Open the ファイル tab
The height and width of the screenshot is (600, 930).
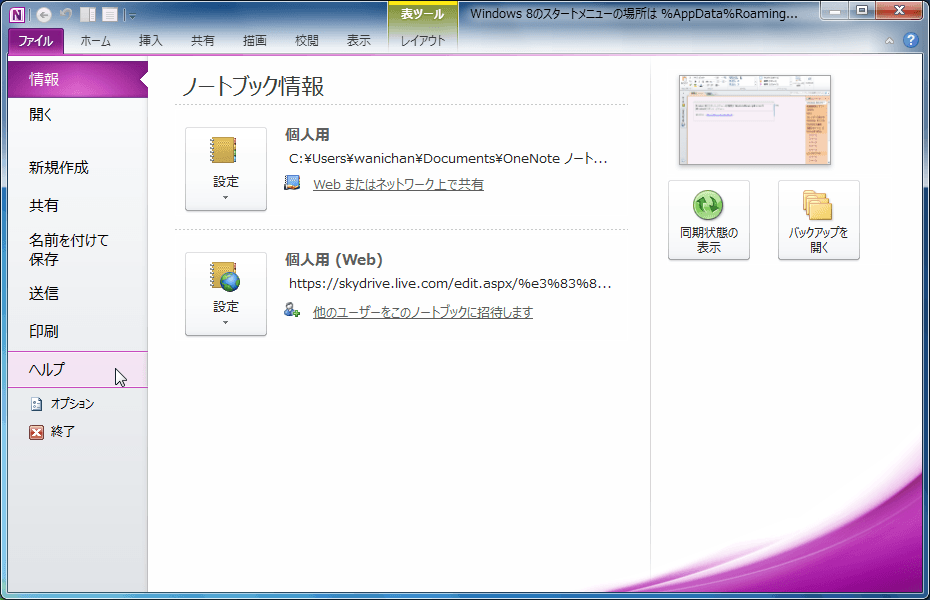click(36, 40)
